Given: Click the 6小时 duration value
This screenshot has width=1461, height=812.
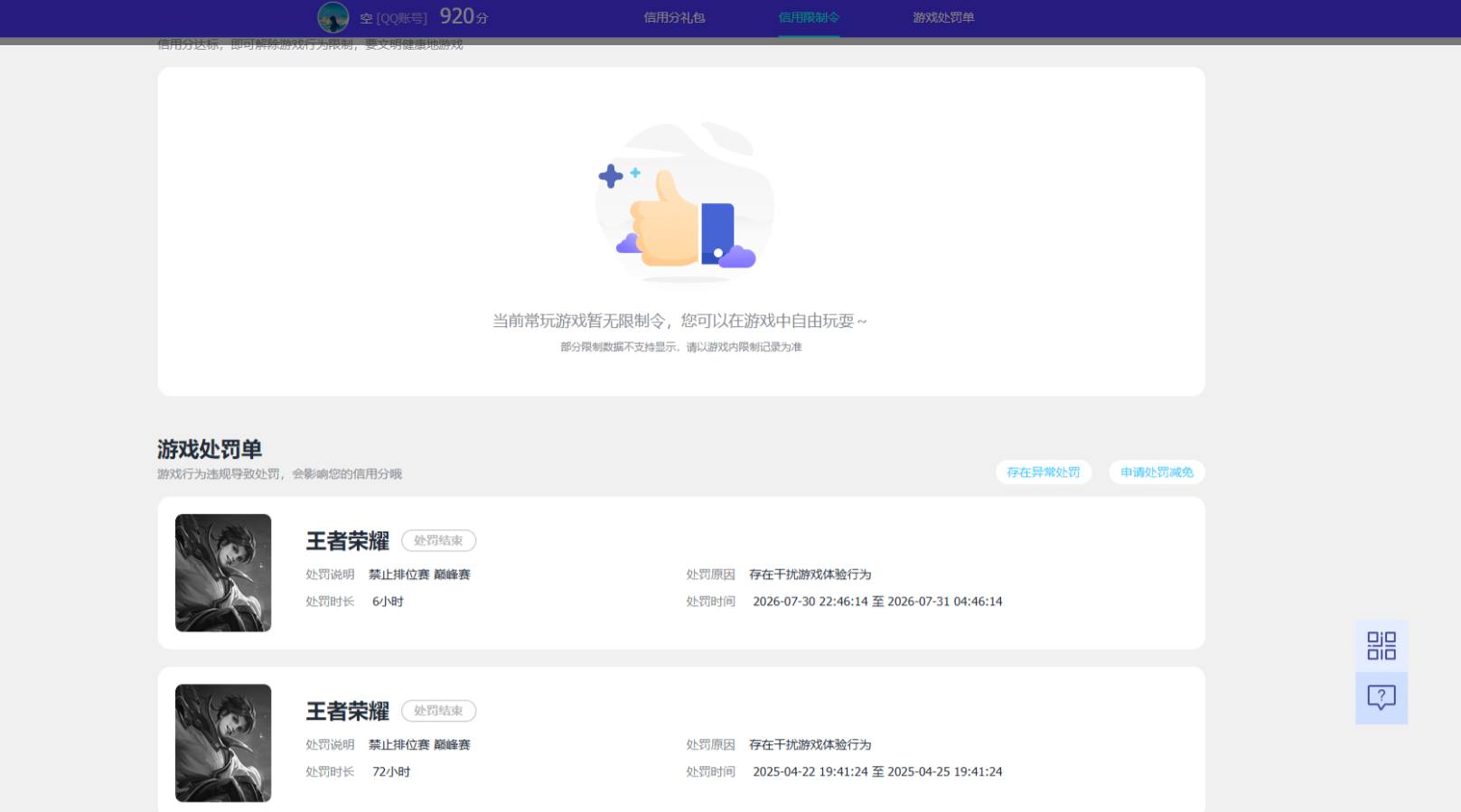Looking at the screenshot, I should (x=388, y=602).
